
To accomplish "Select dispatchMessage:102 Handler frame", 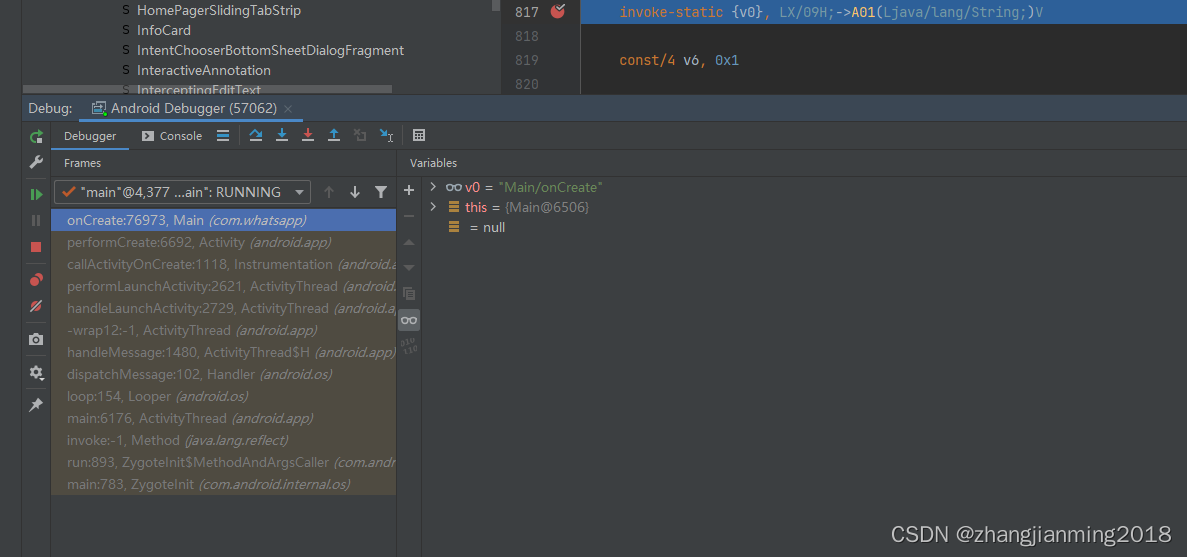I will (223, 374).
